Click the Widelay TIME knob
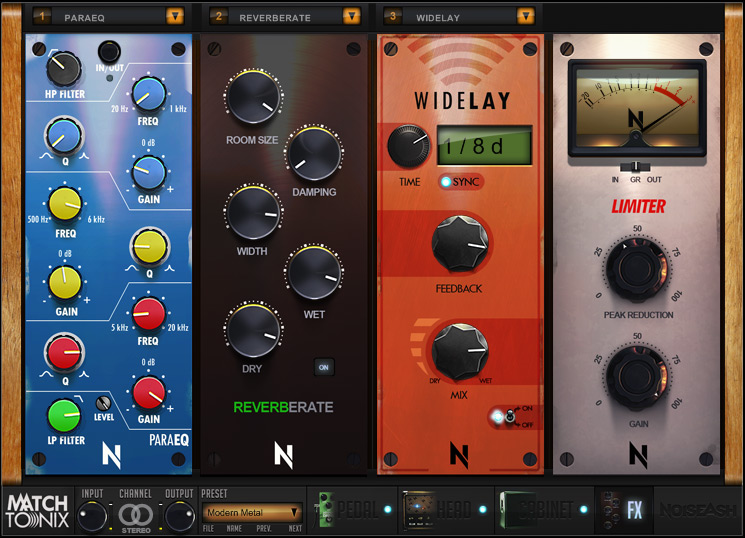Viewport: 745px width, 538px height. (409, 146)
